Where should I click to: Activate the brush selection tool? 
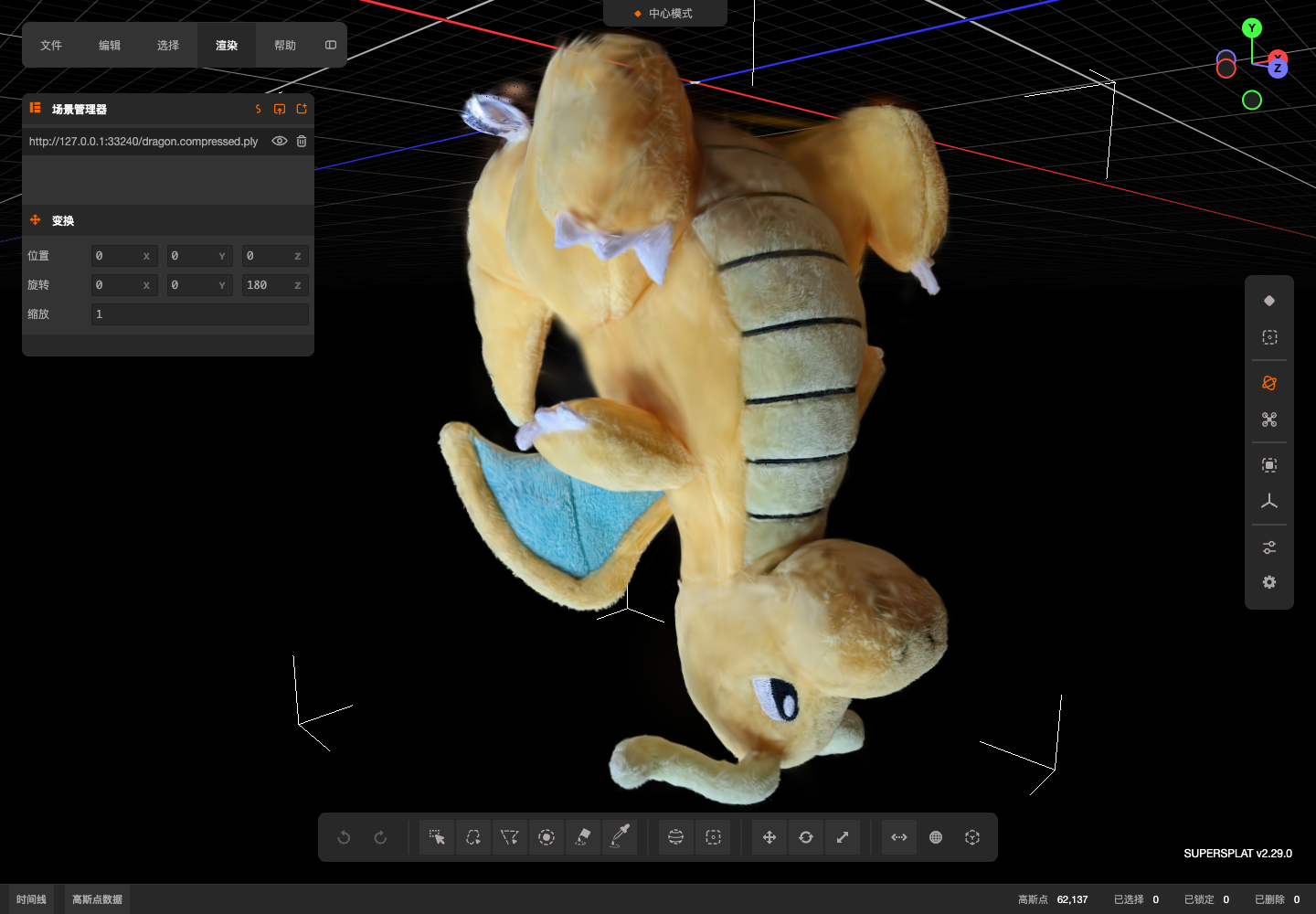(x=547, y=837)
